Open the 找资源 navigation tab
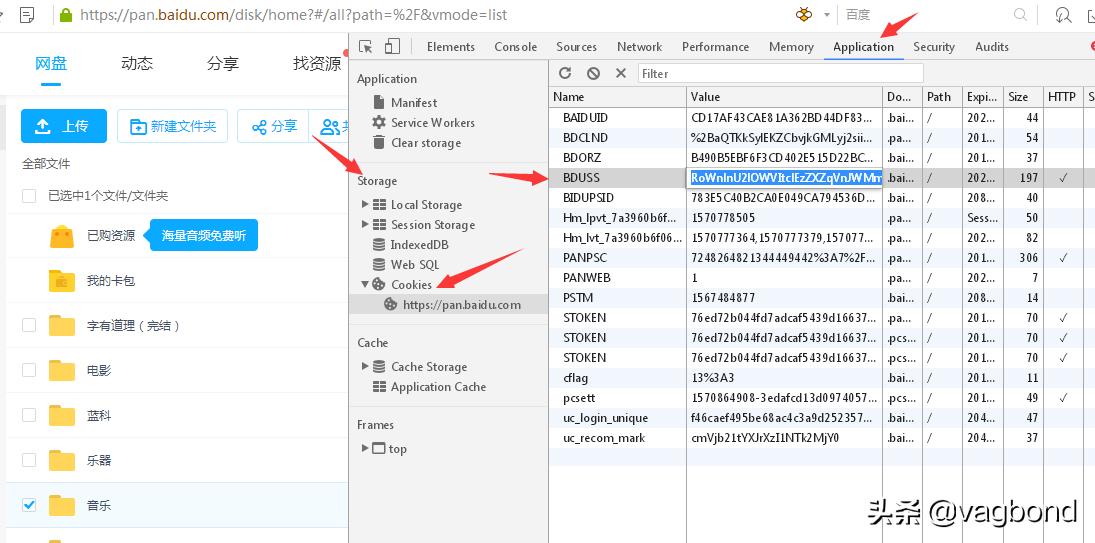Image resolution: width=1095 pixels, height=543 pixels. 317,64
